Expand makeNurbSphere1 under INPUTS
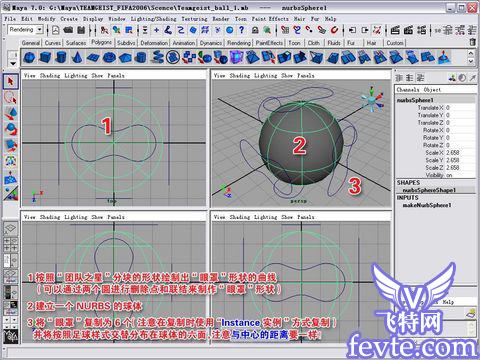Image resolution: width=480 pixels, height=360 pixels. pos(427,205)
